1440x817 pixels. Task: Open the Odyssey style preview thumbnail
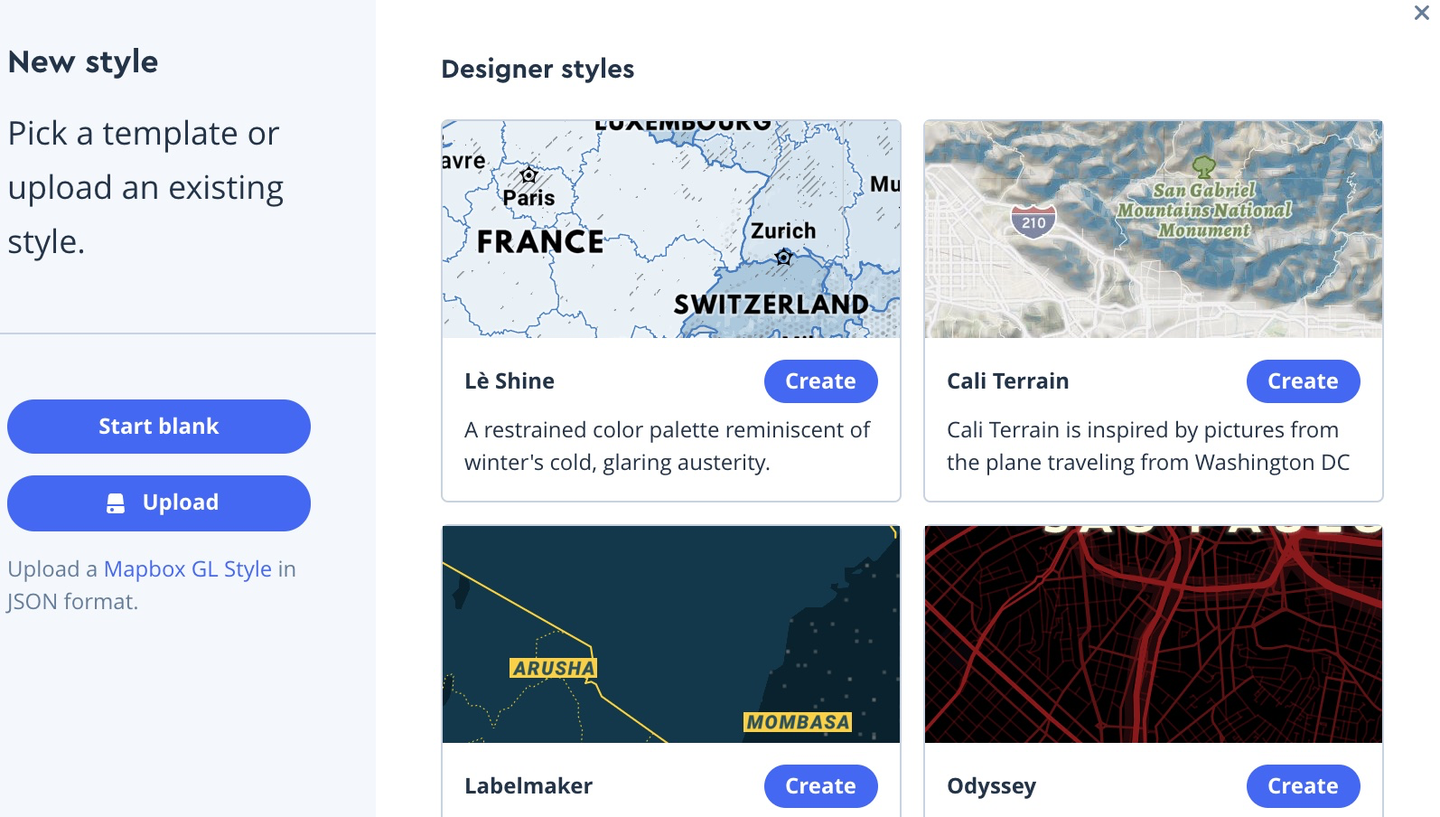(1152, 634)
